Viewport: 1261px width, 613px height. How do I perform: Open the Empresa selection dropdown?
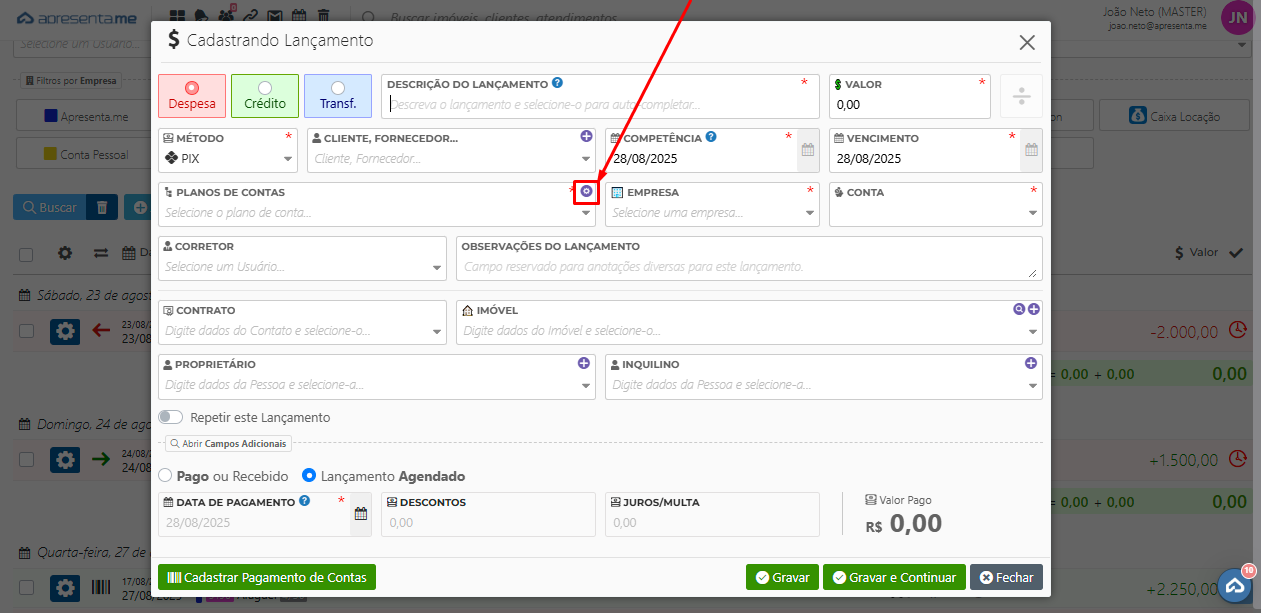(809, 212)
